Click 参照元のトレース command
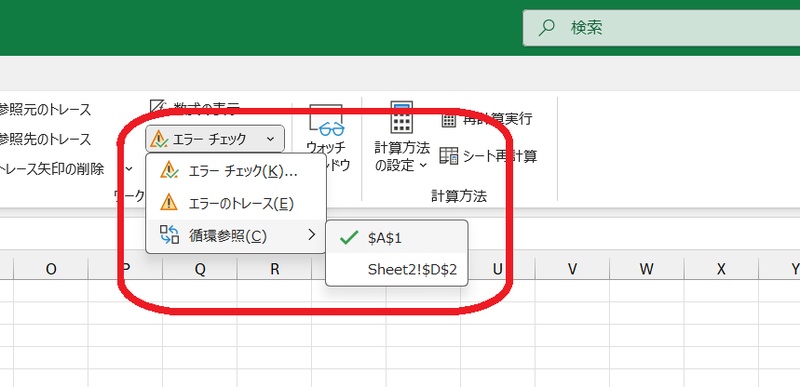Image resolution: width=800 pixels, height=387 pixels. pyautogui.click(x=45, y=109)
